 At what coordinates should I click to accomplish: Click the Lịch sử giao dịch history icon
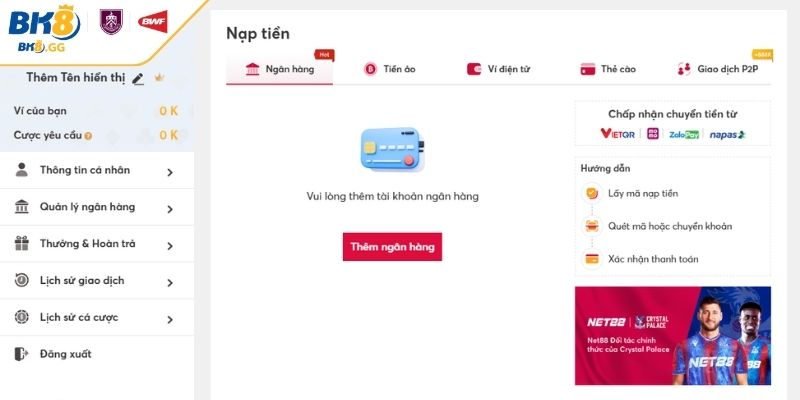[22, 280]
